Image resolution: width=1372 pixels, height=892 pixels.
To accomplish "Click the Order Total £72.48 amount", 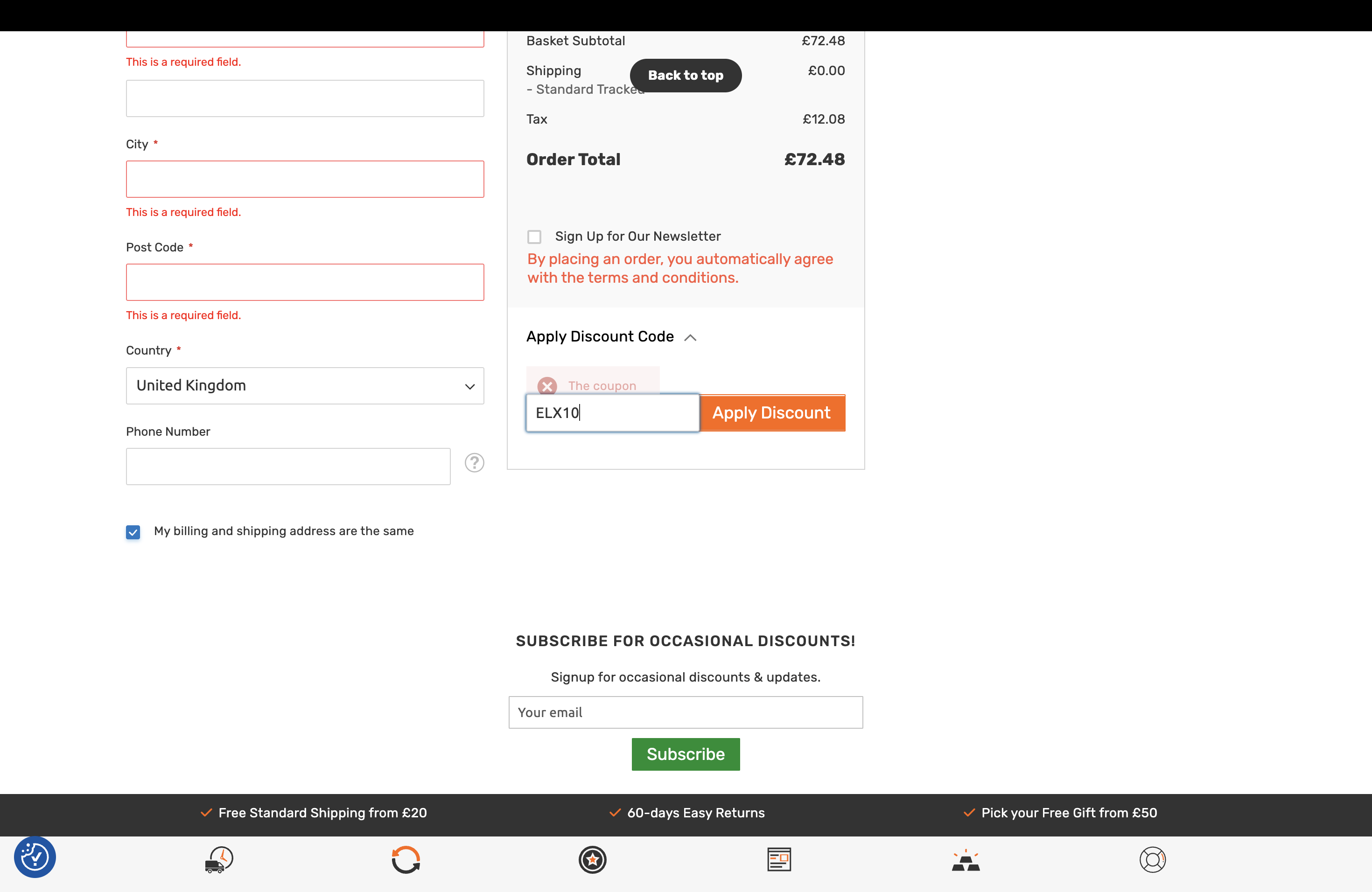I will coord(814,159).
